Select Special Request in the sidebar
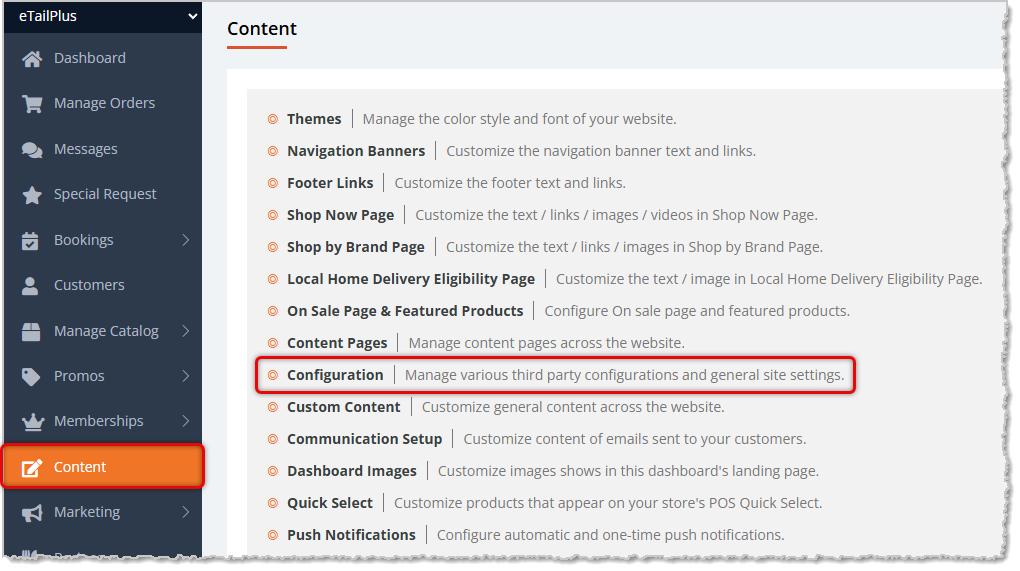Screen dimensions: 1020x571 [x=103, y=194]
